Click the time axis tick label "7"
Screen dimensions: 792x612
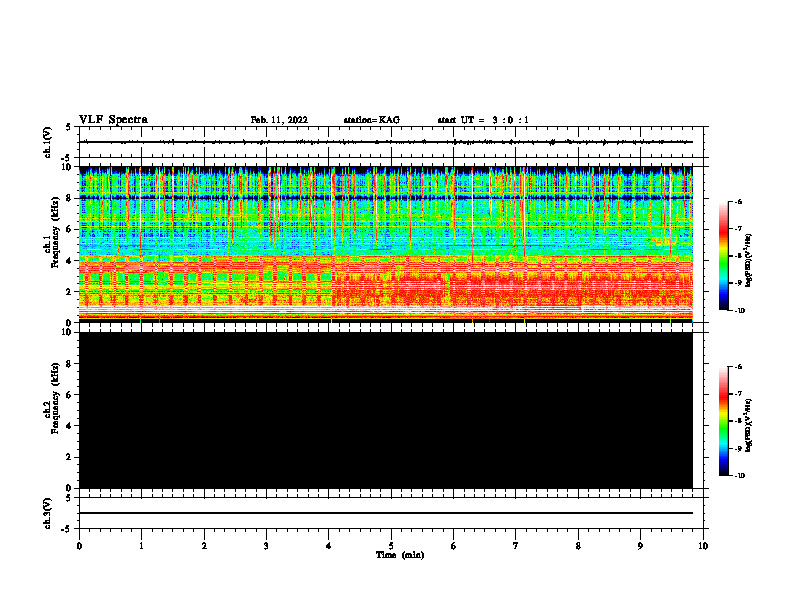click(x=516, y=546)
